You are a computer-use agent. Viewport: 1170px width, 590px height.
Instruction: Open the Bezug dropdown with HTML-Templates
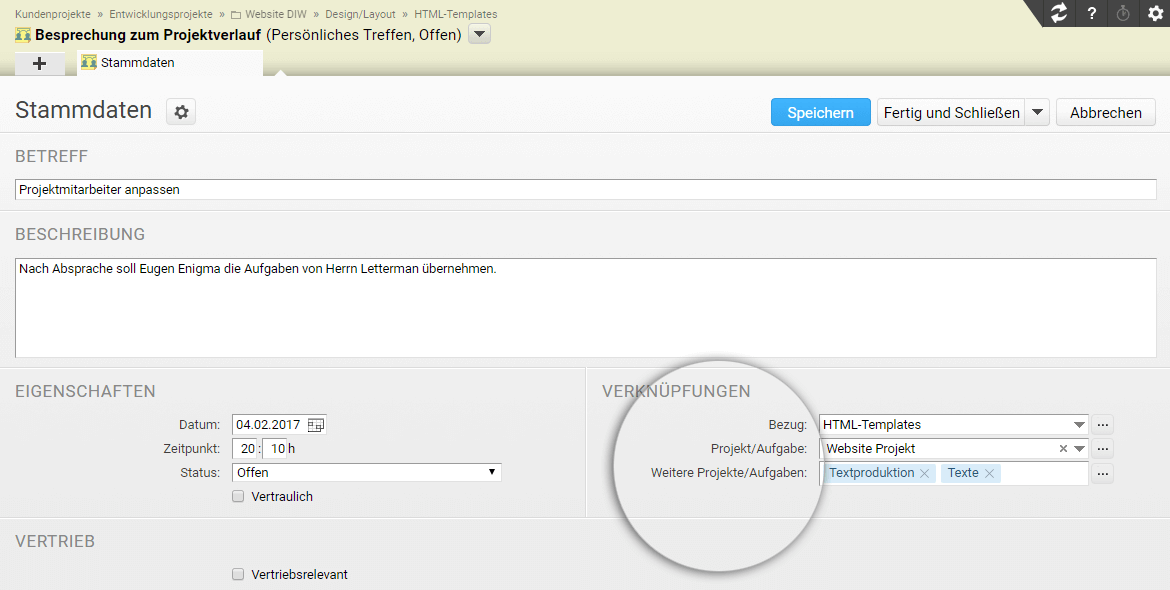tap(1078, 424)
